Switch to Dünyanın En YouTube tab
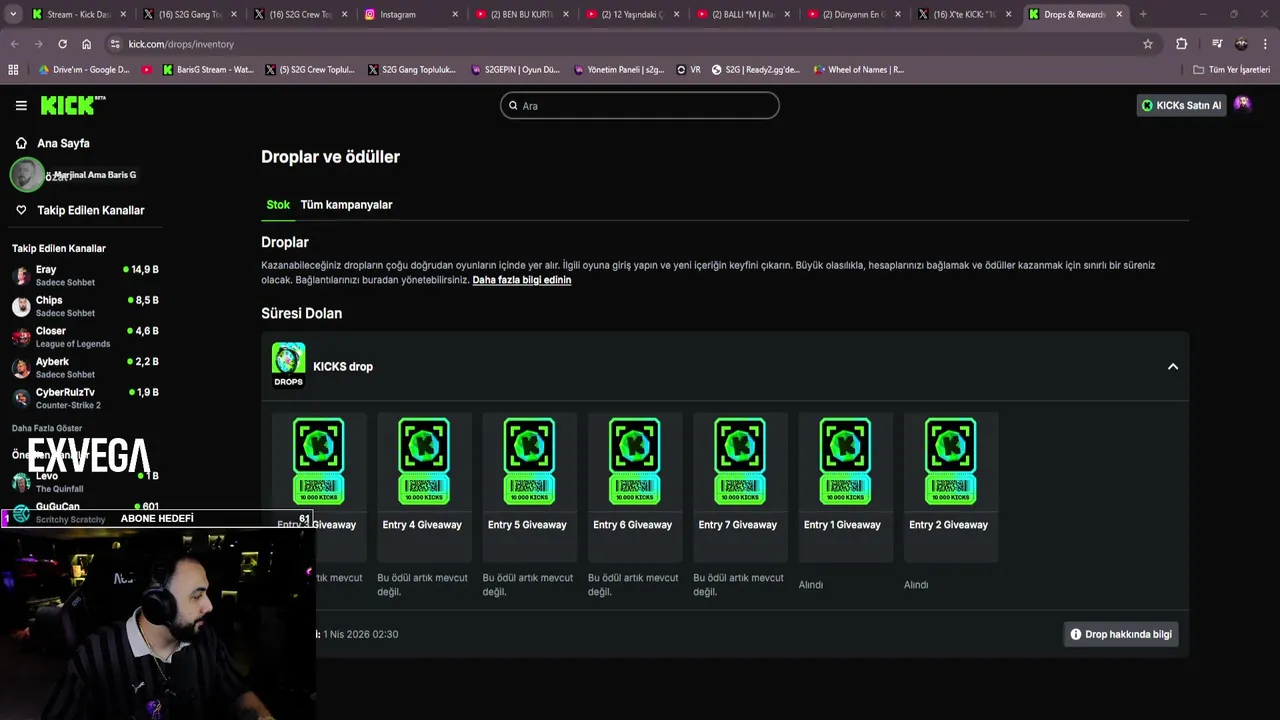 point(853,14)
